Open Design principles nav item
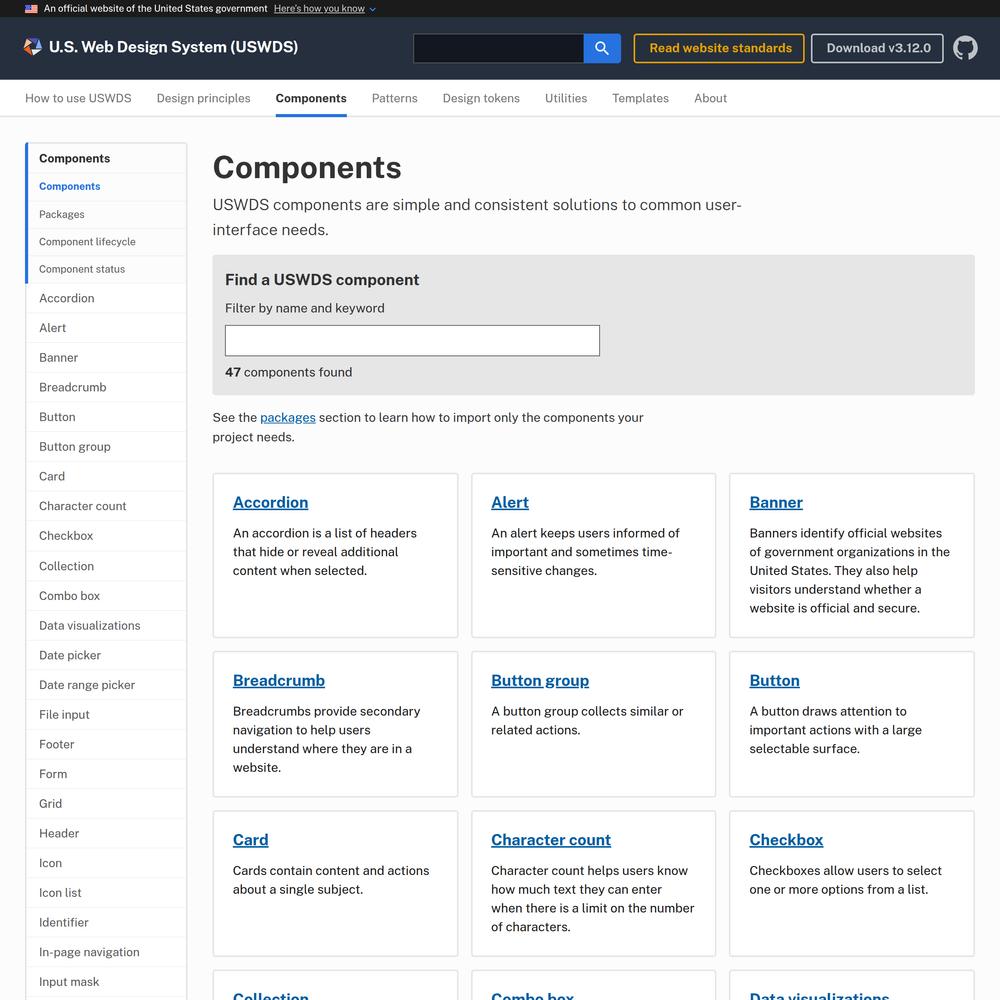 pyautogui.click(x=203, y=98)
